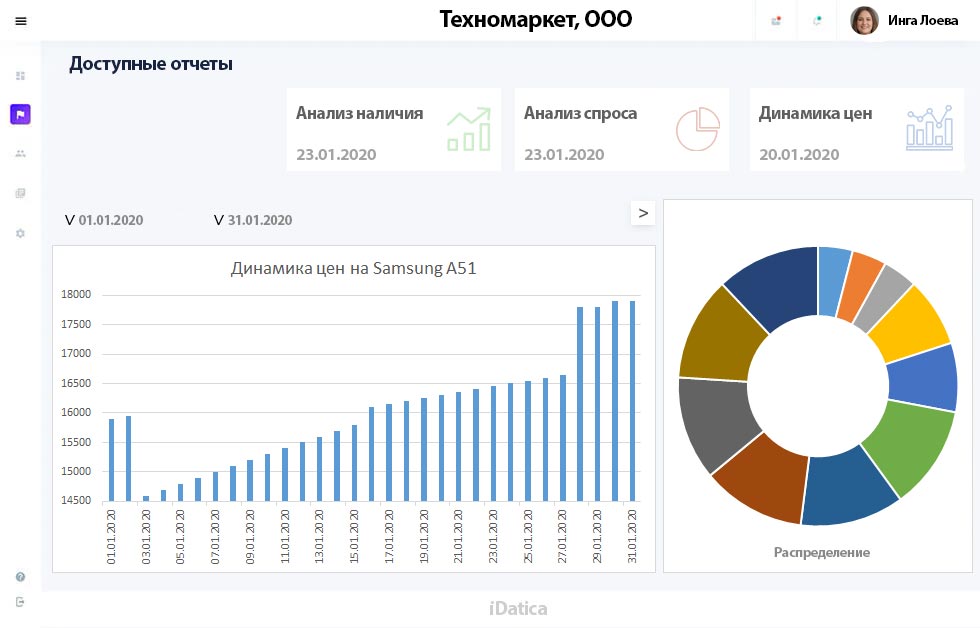Click the logout icon at sidebar bottom
The image size is (980, 628).
20,601
